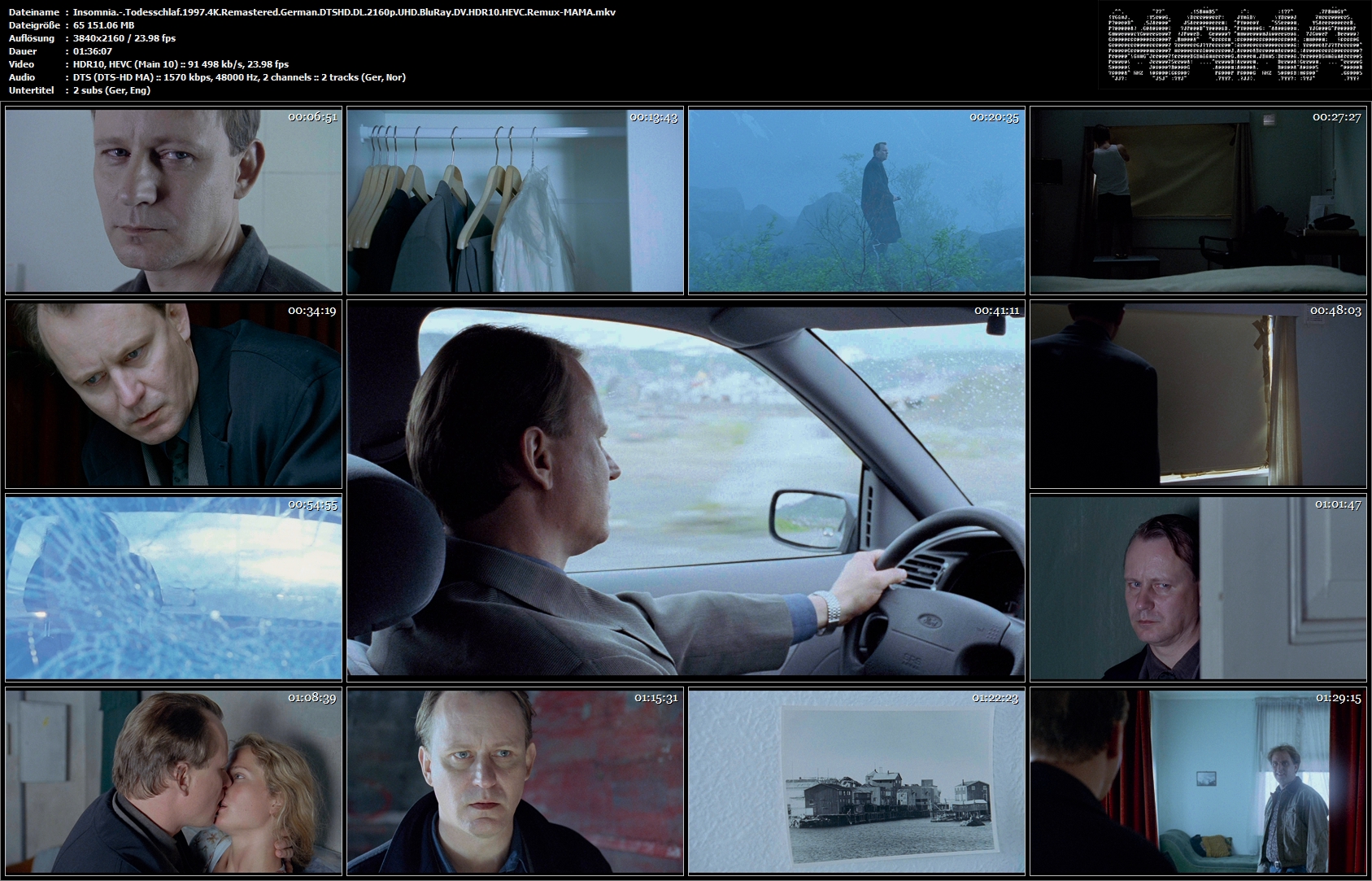The image size is (1372, 881).
Task: Click the HDR10, HEVC video info line
Action: 181,64
